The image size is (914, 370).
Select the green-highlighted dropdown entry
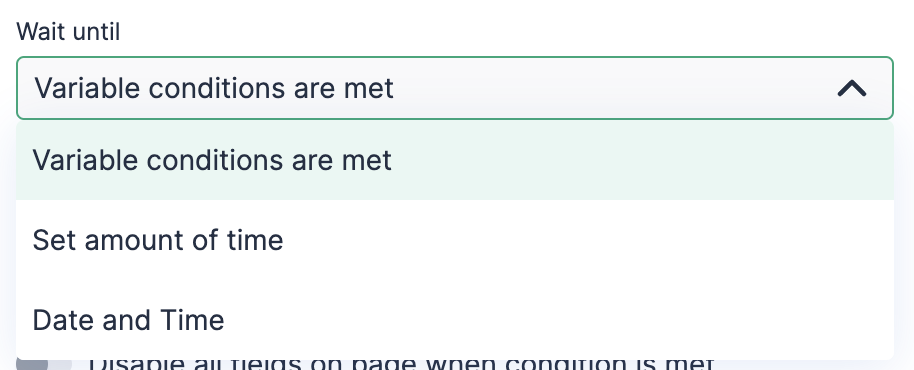click(455, 160)
